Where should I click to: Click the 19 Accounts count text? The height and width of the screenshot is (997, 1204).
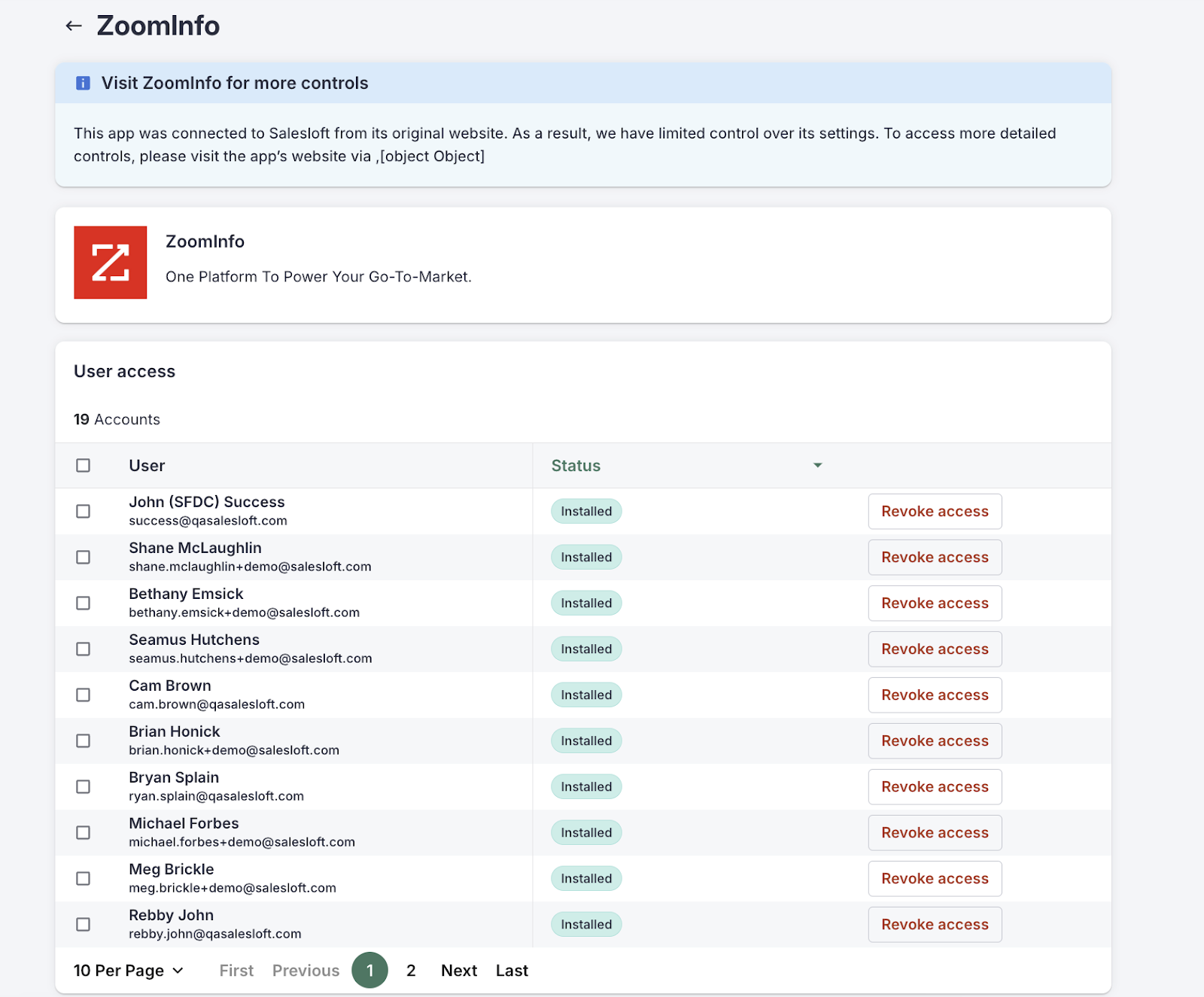pyautogui.click(x=117, y=420)
